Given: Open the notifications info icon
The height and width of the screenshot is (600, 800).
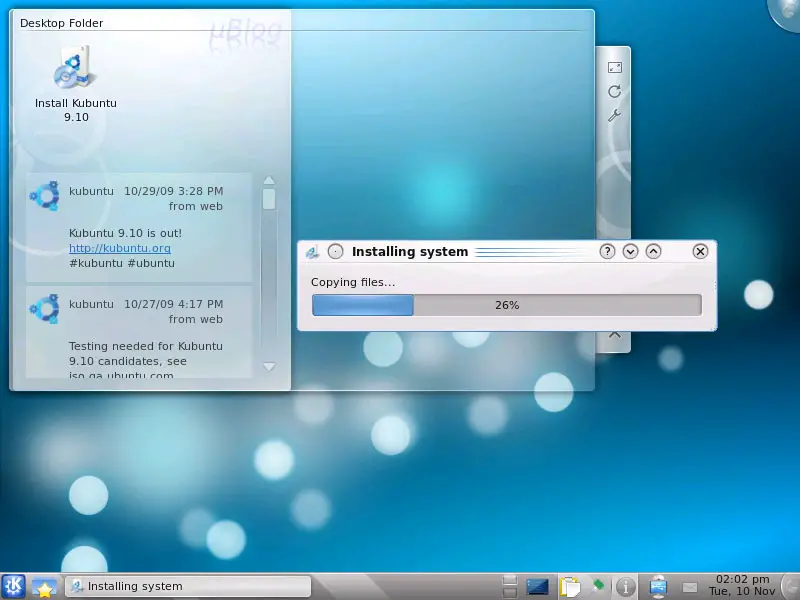Looking at the screenshot, I should coord(626,587).
